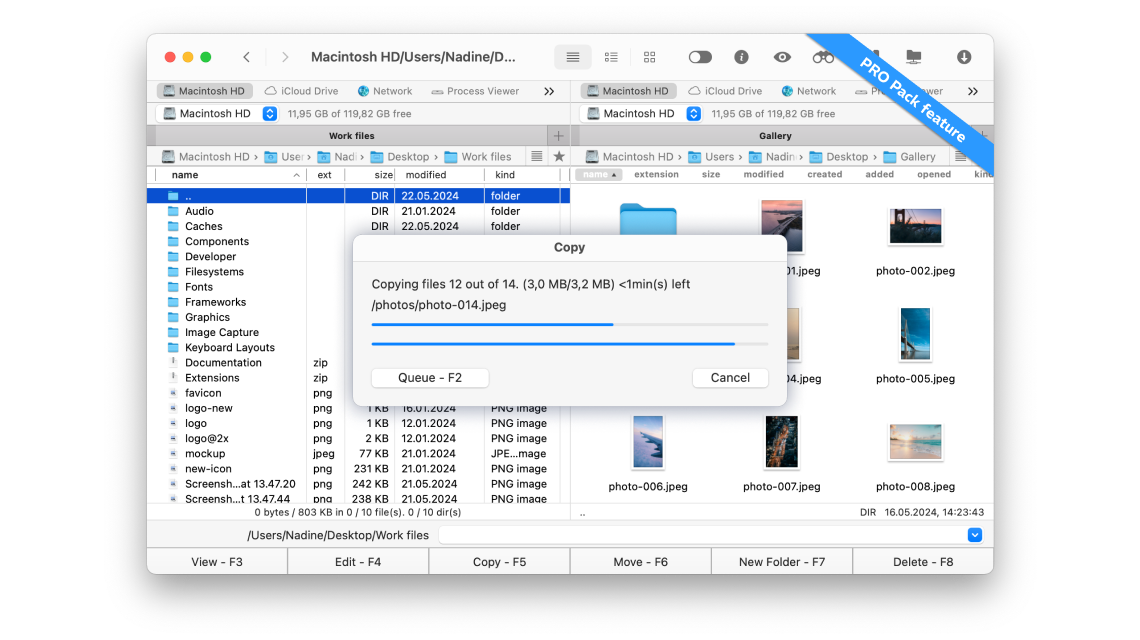Open the photo-005.jpeg thumbnail
This screenshot has height=640, width=1140.
pos(915,333)
